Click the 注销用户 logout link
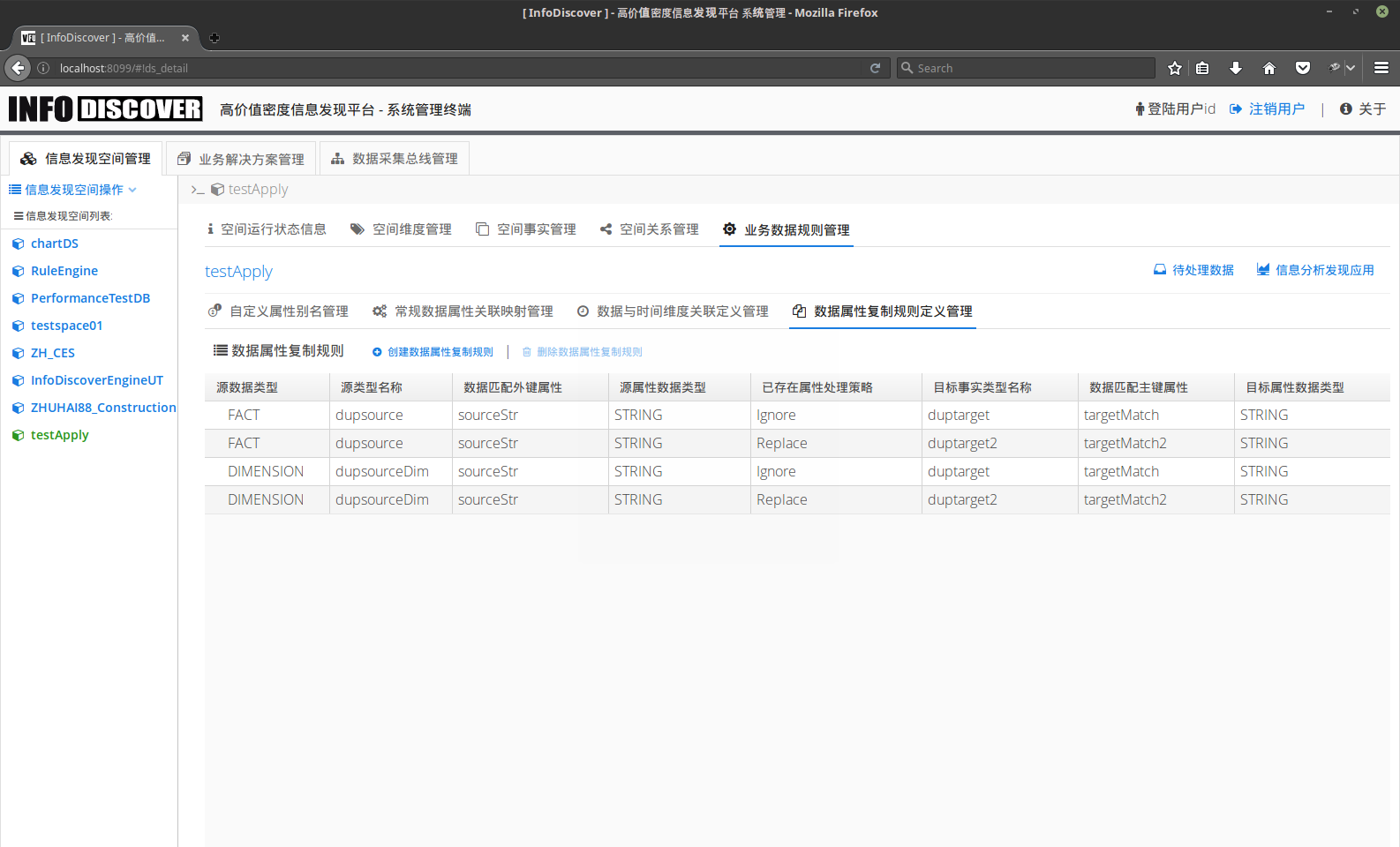 tap(1267, 109)
